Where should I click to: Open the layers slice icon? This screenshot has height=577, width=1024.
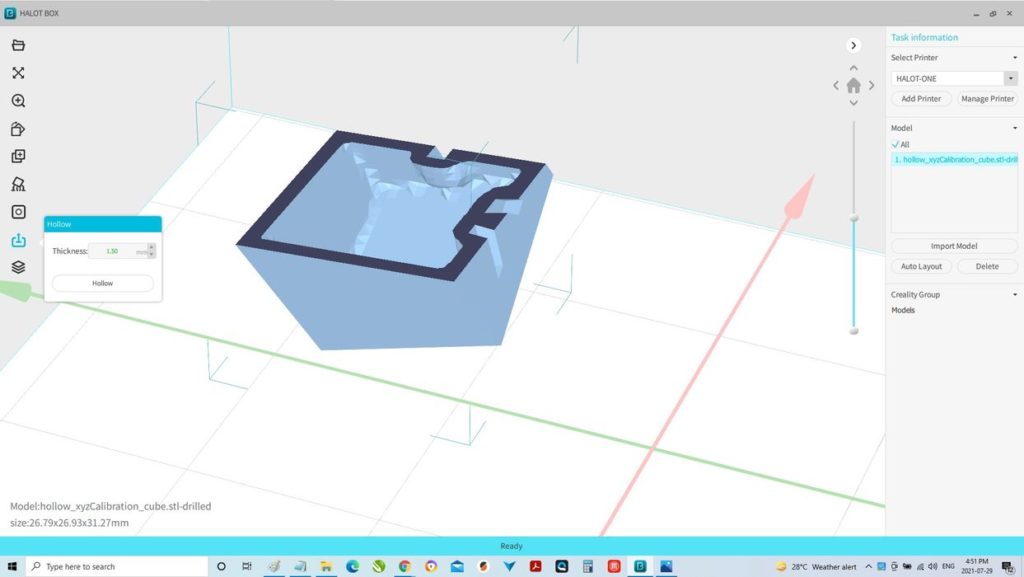tap(18, 267)
